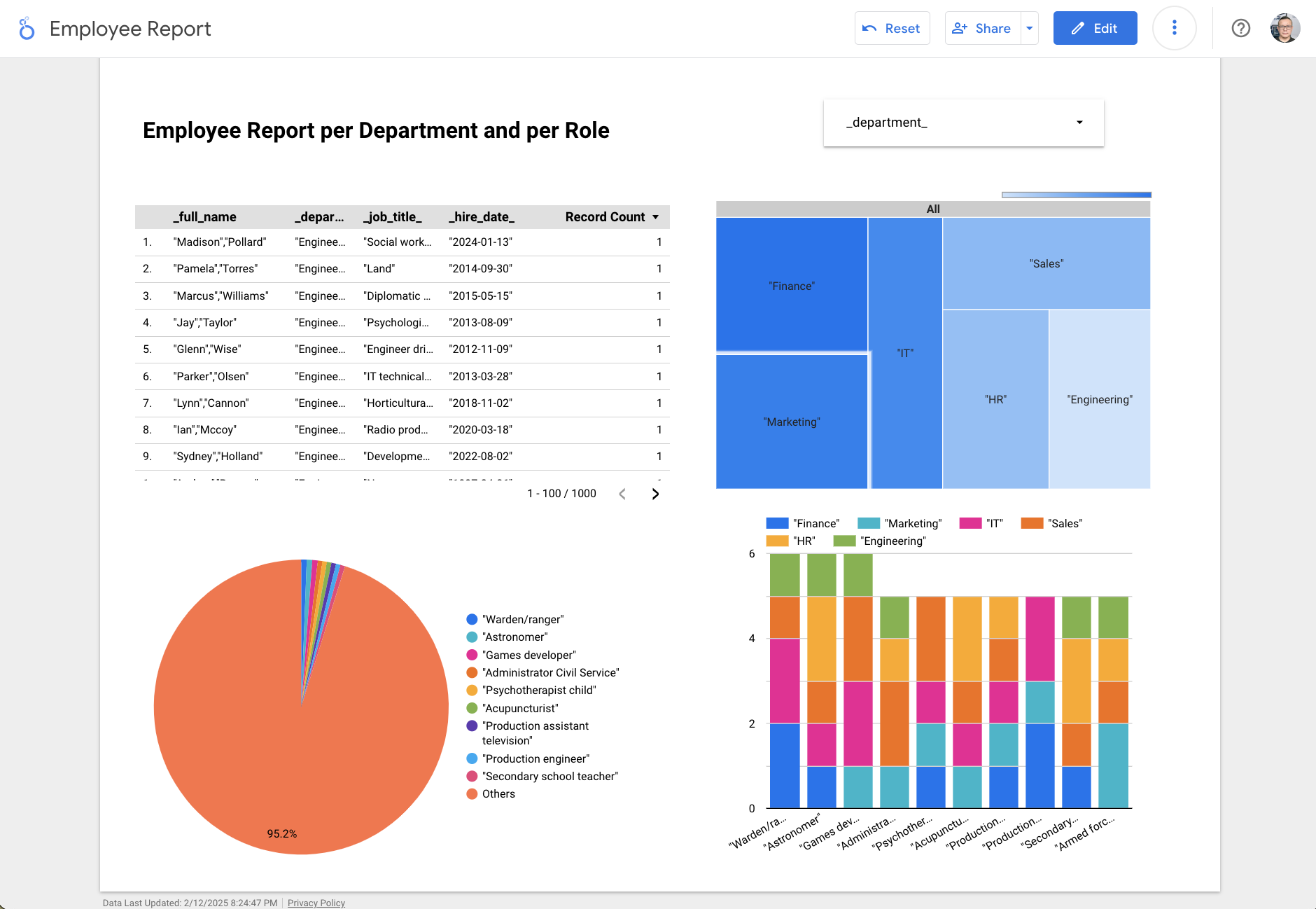Sort table by _full_name column header
Screen dimensions: 1316x909
point(204,217)
